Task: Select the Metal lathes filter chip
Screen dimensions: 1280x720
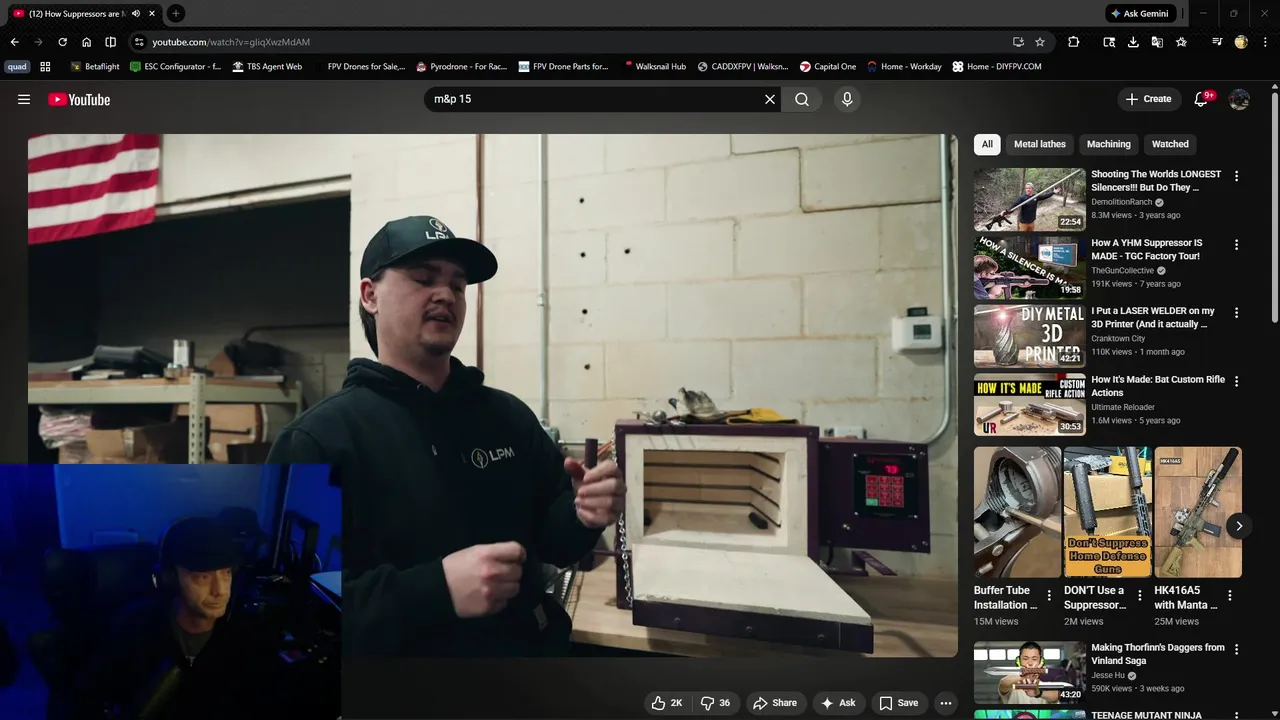Action: (1040, 144)
